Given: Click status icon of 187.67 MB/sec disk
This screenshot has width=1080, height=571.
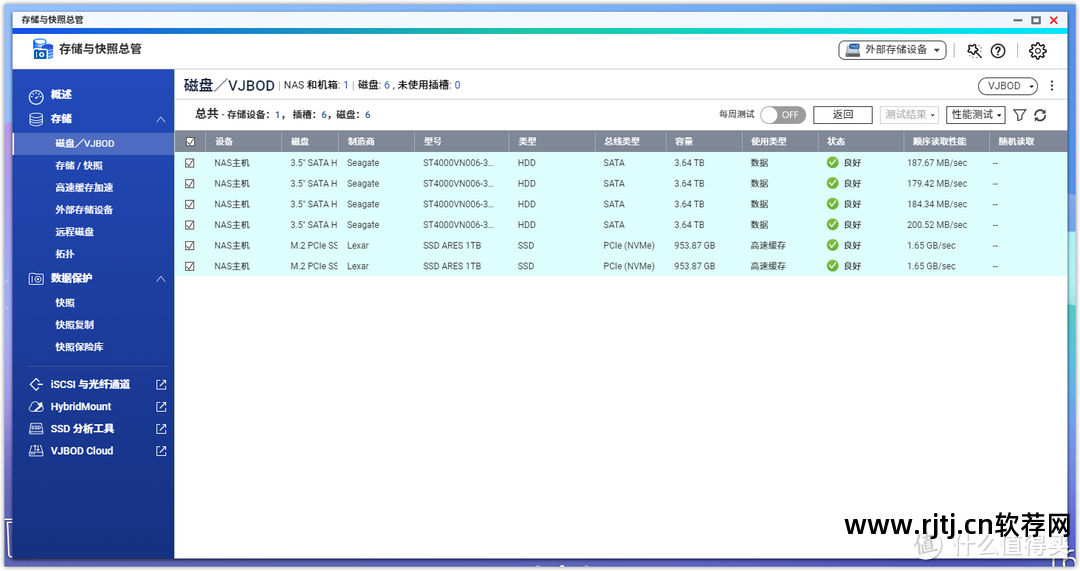Looking at the screenshot, I should click(x=832, y=163).
